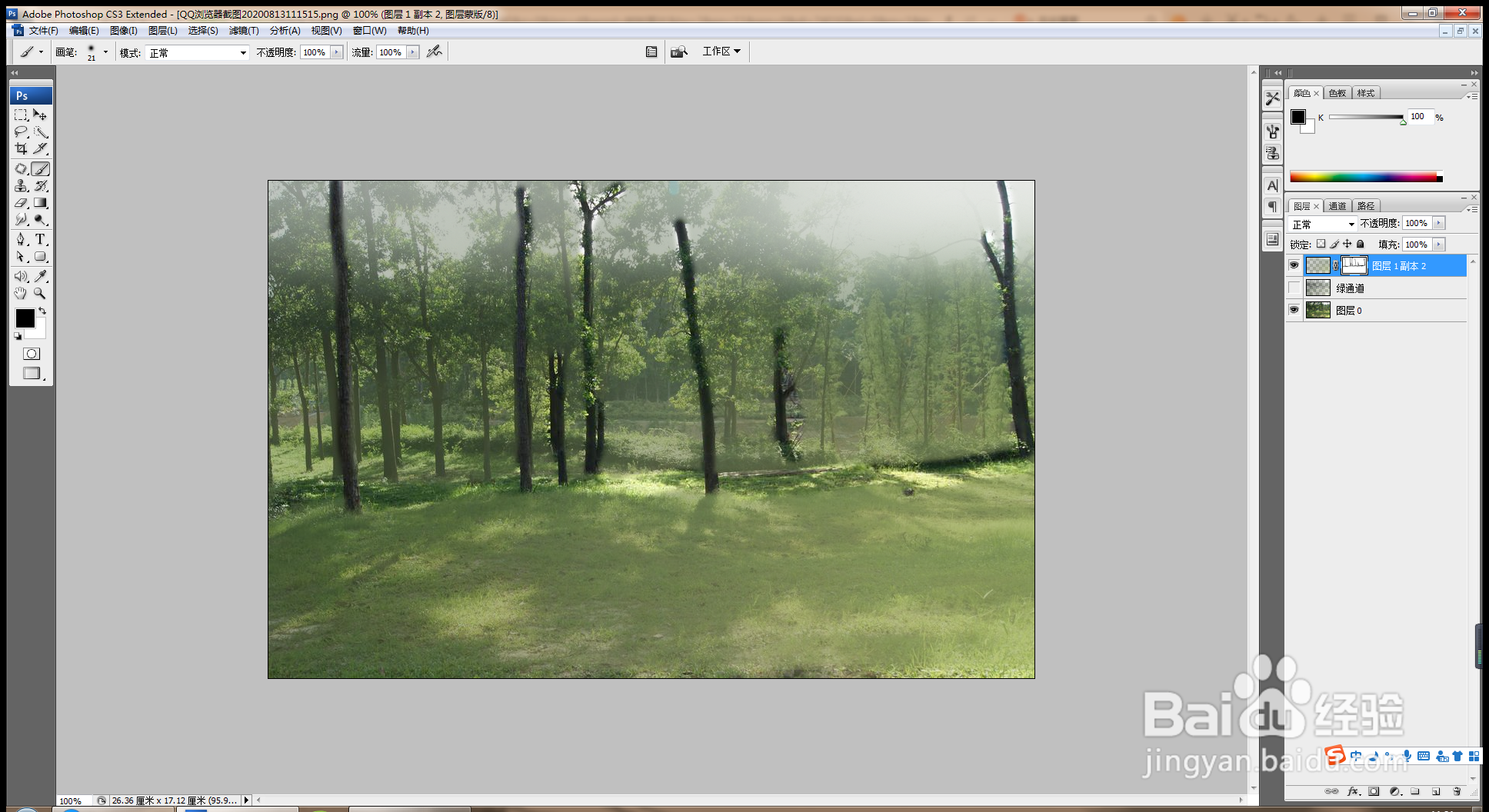Open the 滤镜(T) menu
1489x812 pixels.
click(x=244, y=31)
